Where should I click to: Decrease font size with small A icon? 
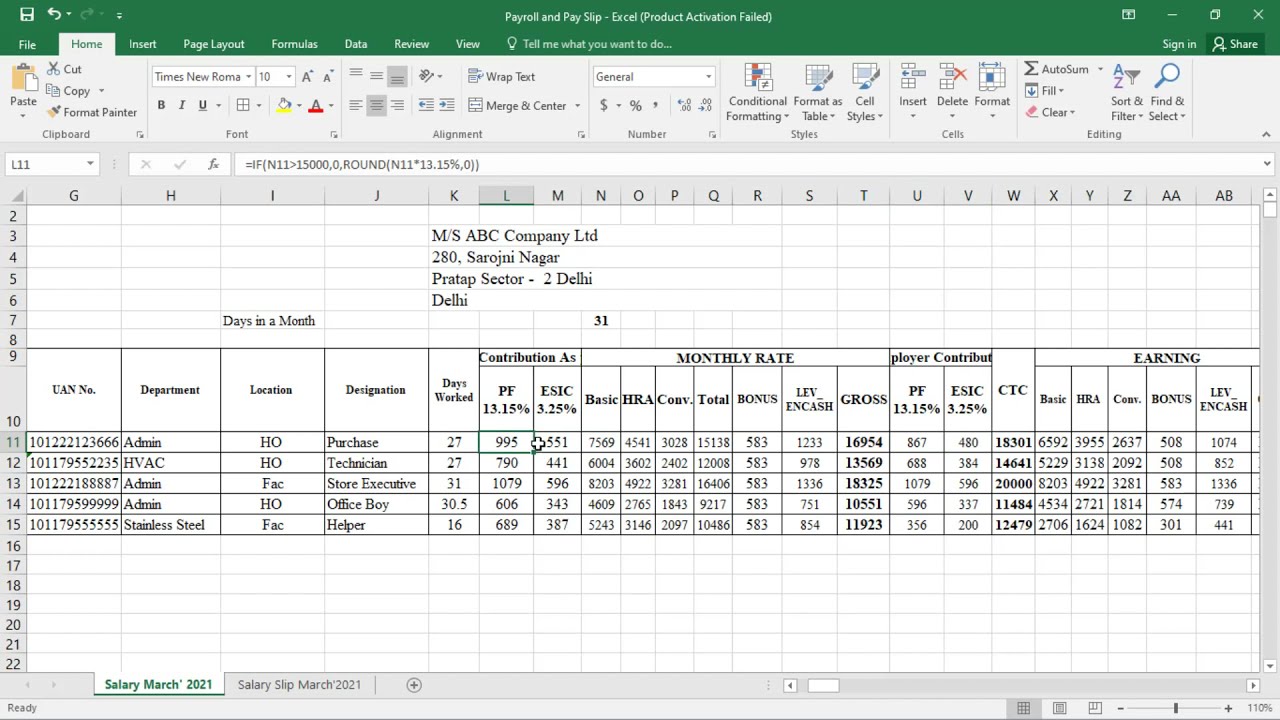[330, 77]
